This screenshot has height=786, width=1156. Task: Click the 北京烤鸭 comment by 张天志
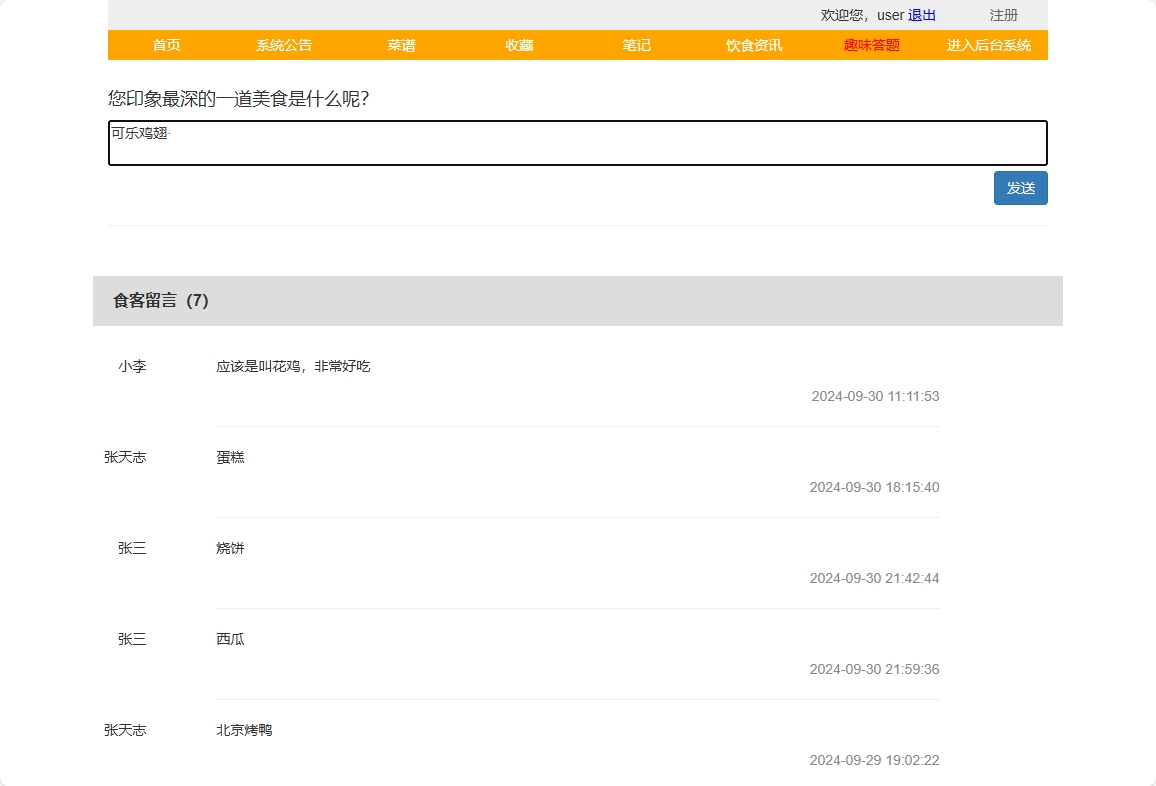[x=244, y=730]
